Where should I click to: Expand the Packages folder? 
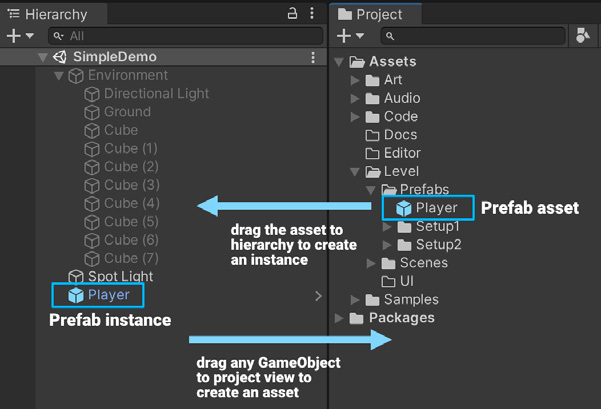(338, 318)
